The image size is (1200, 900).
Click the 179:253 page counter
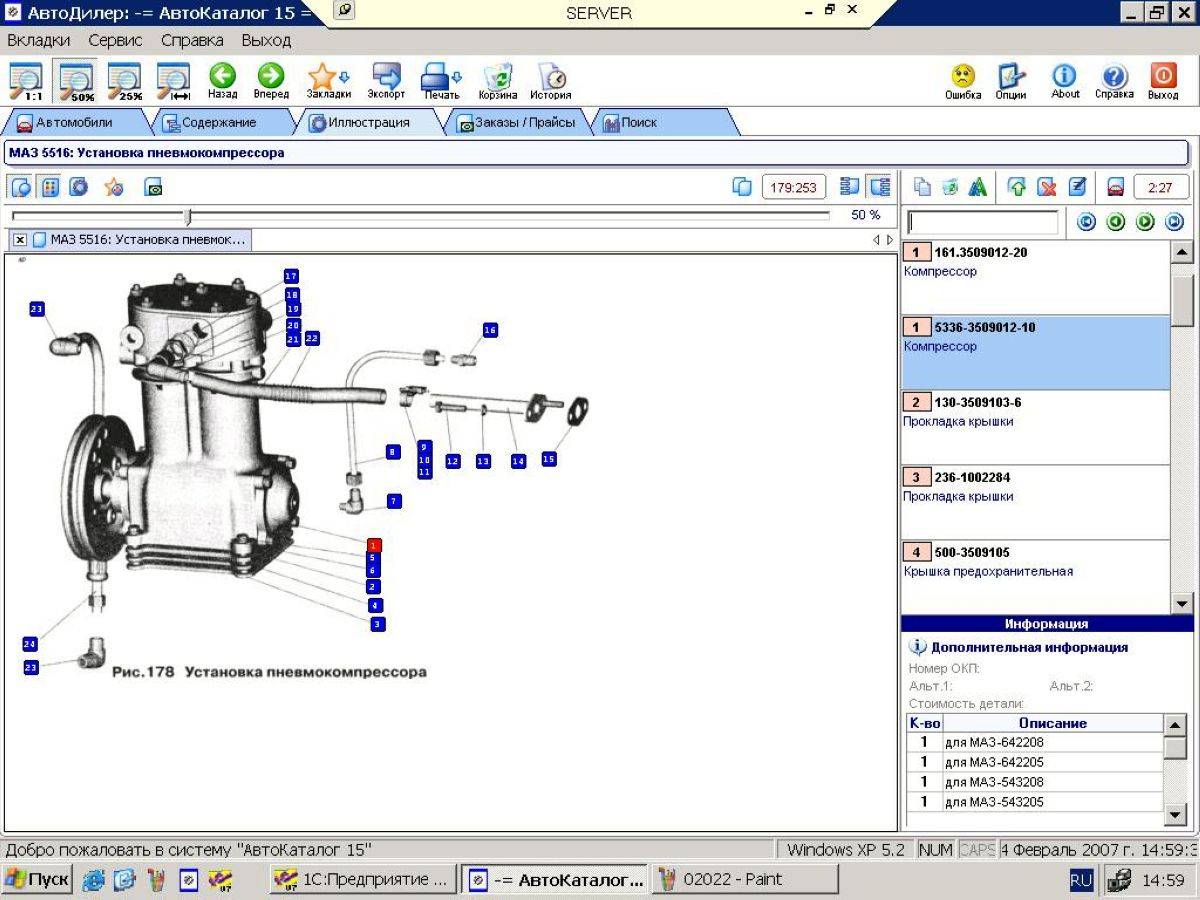(793, 186)
